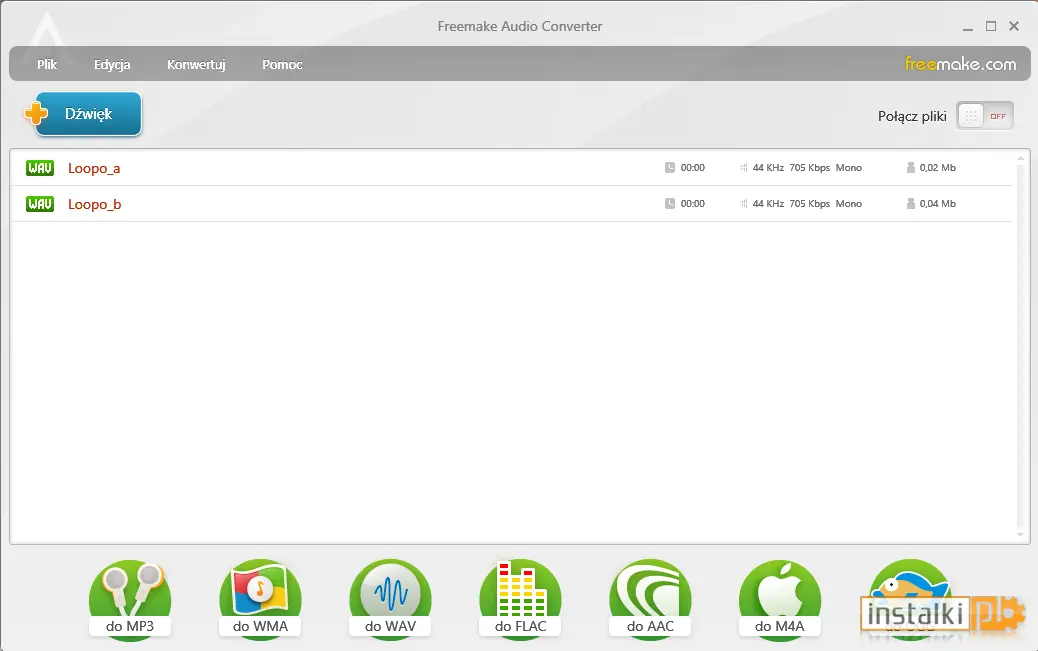The image size is (1038, 651).
Task: Click the 0,04 Mb size value
Action: click(x=937, y=203)
